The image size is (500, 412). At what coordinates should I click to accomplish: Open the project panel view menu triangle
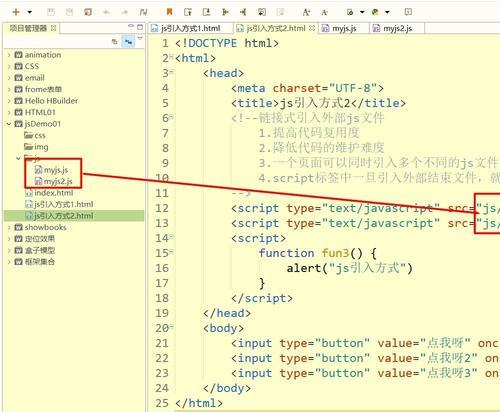coord(140,39)
